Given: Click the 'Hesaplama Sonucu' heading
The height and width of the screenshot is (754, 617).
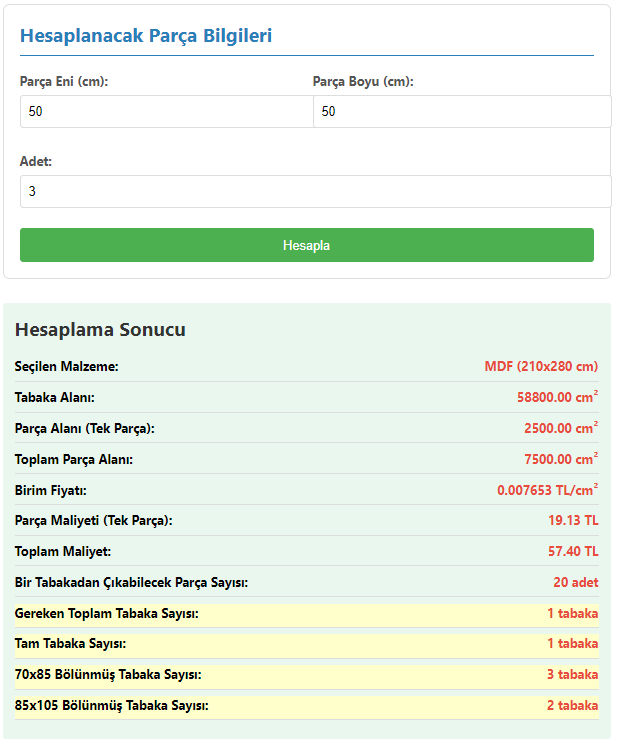Looking at the screenshot, I should click(100, 330).
